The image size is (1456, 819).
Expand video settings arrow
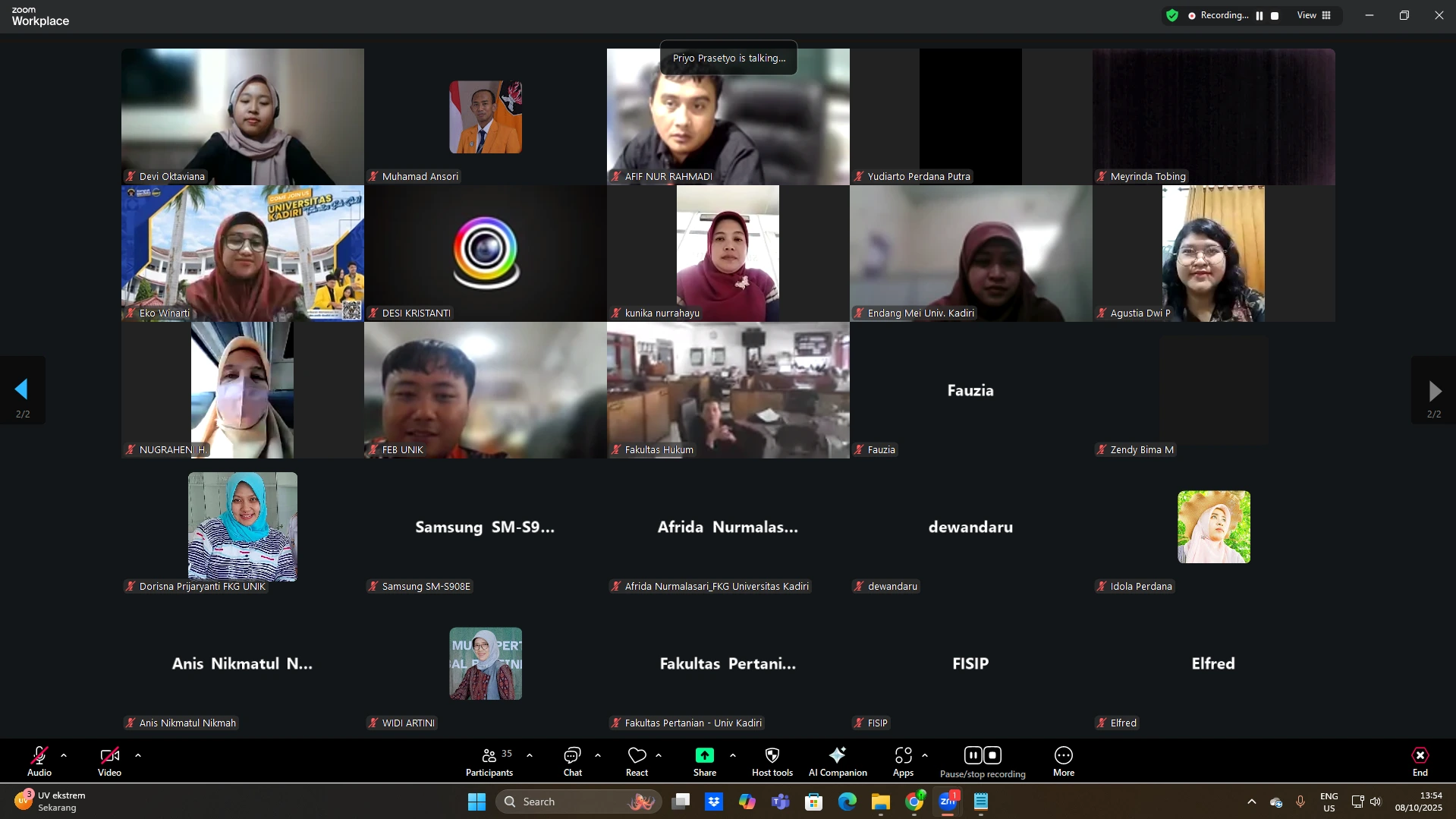tap(138, 755)
